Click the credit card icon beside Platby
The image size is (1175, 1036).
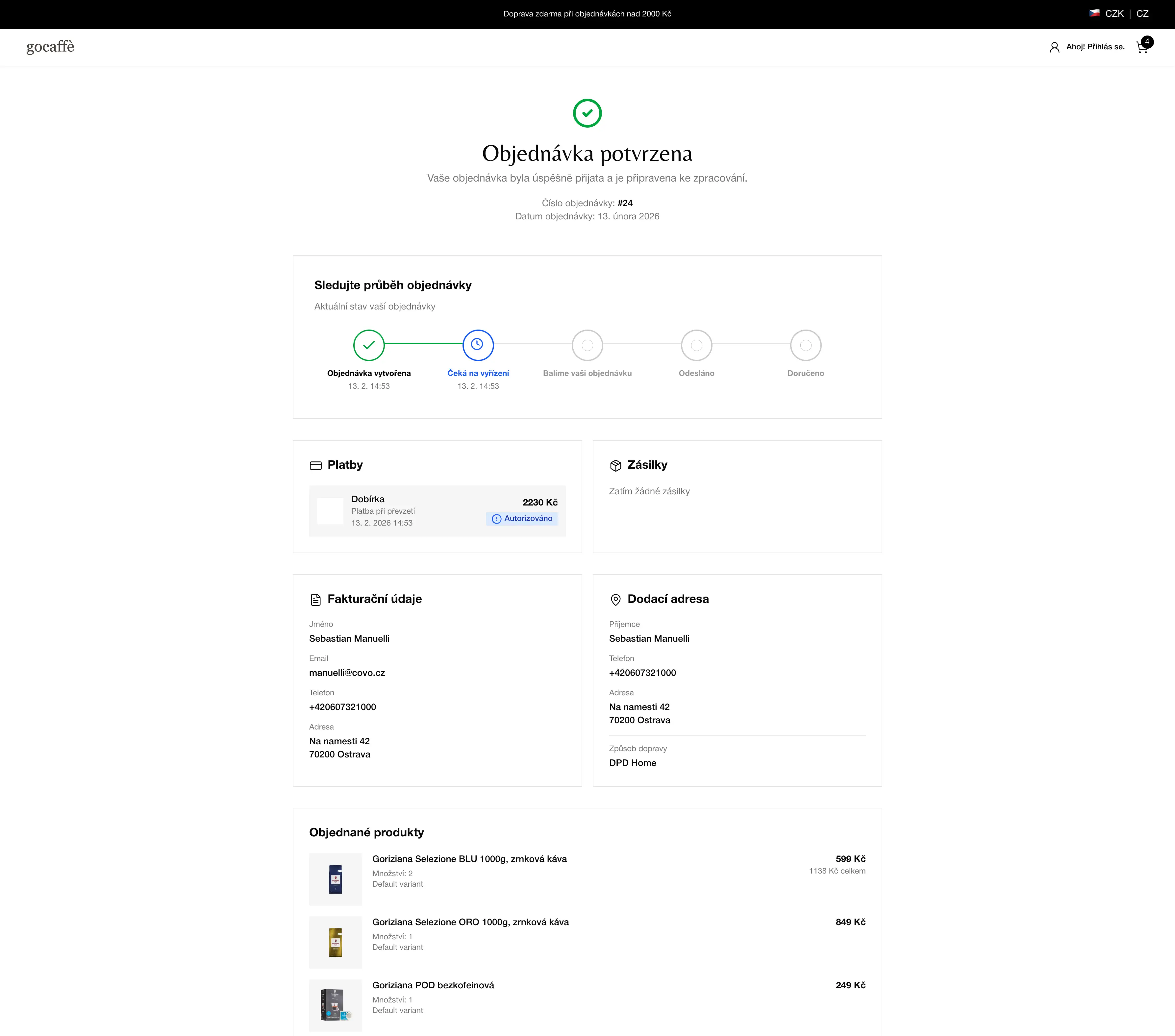click(x=315, y=465)
